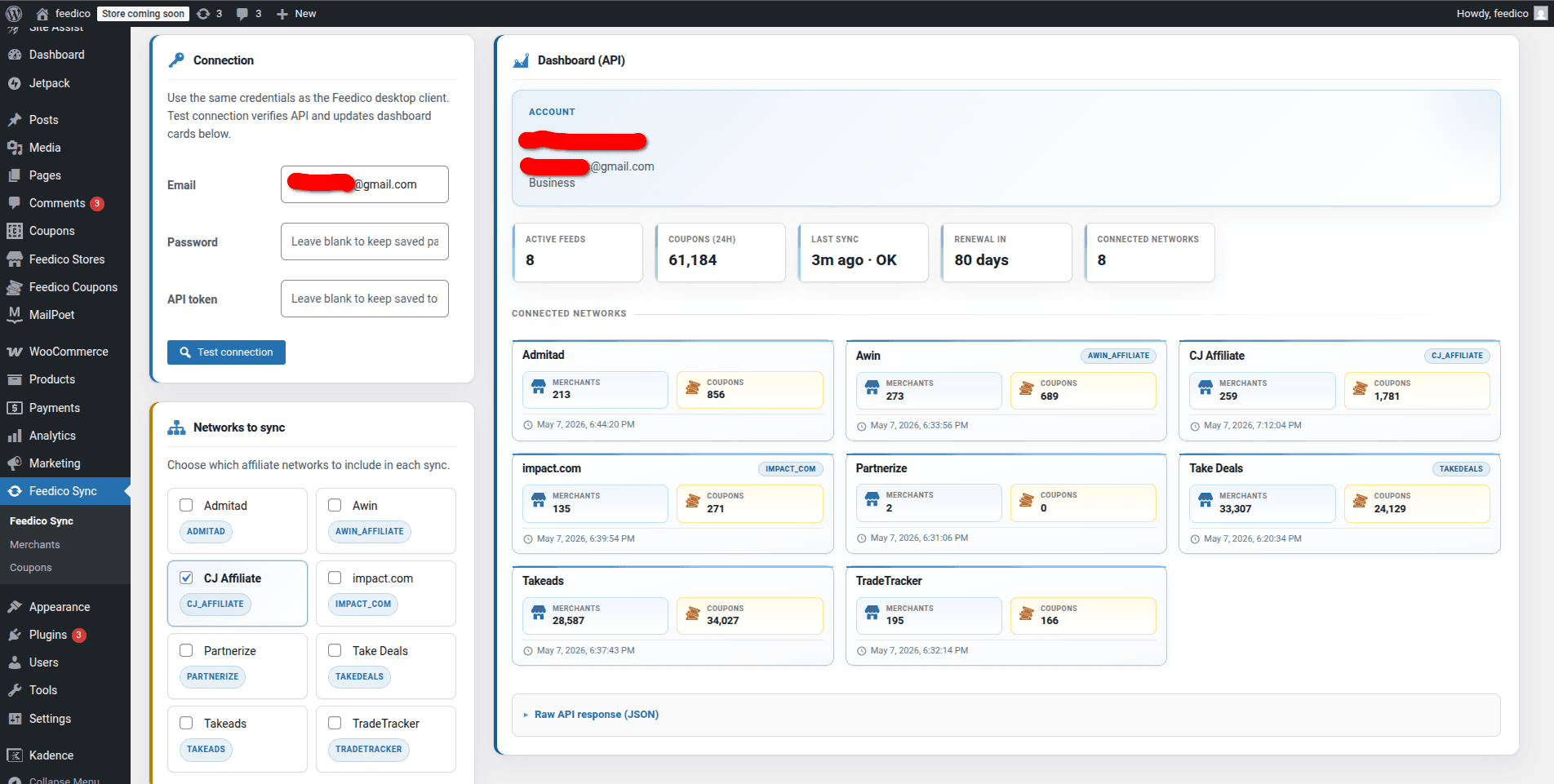Click the Payments dollar icon
Image resolution: width=1554 pixels, height=784 pixels.
coord(15,408)
